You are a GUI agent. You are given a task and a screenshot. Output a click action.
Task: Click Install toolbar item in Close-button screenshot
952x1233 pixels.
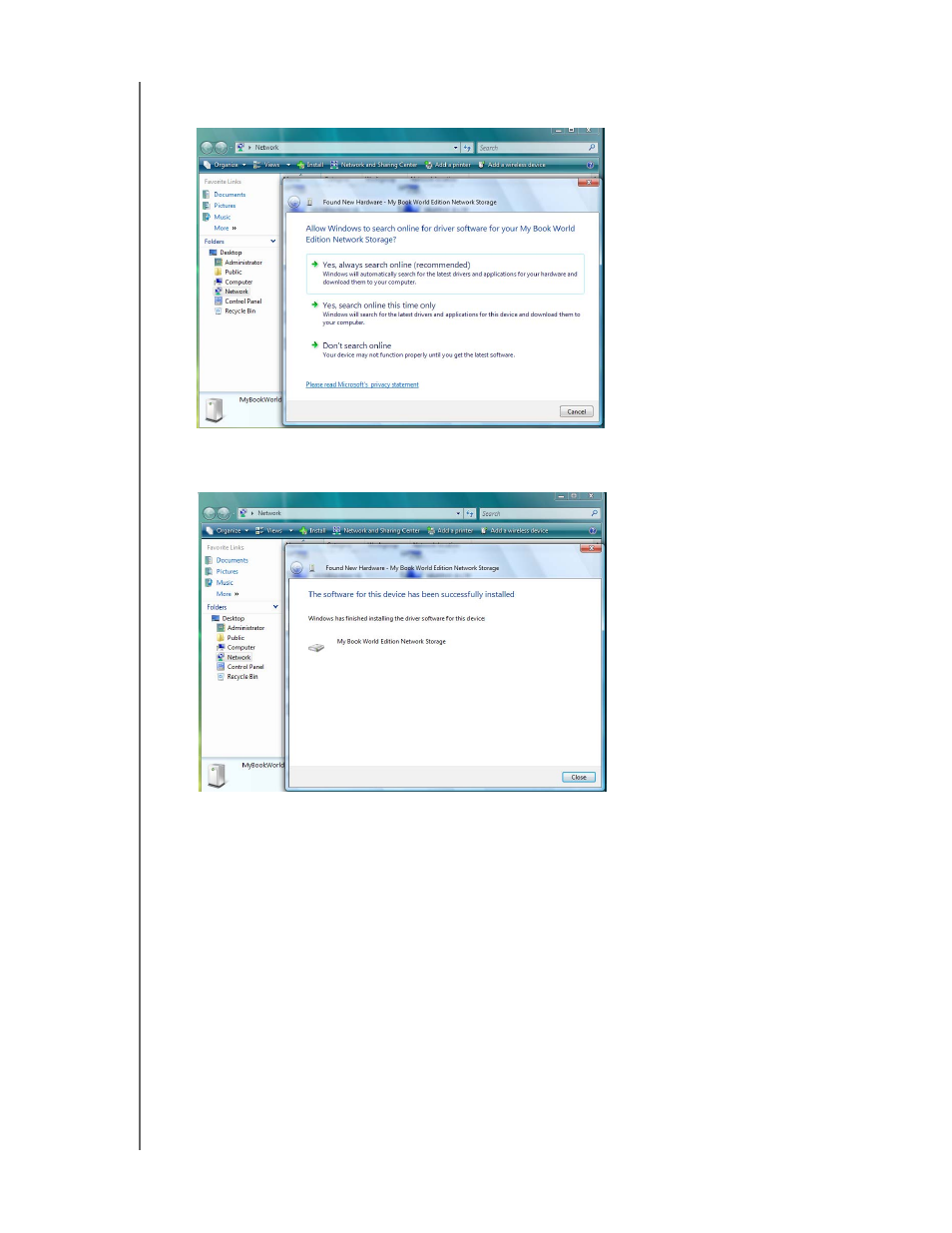click(312, 530)
